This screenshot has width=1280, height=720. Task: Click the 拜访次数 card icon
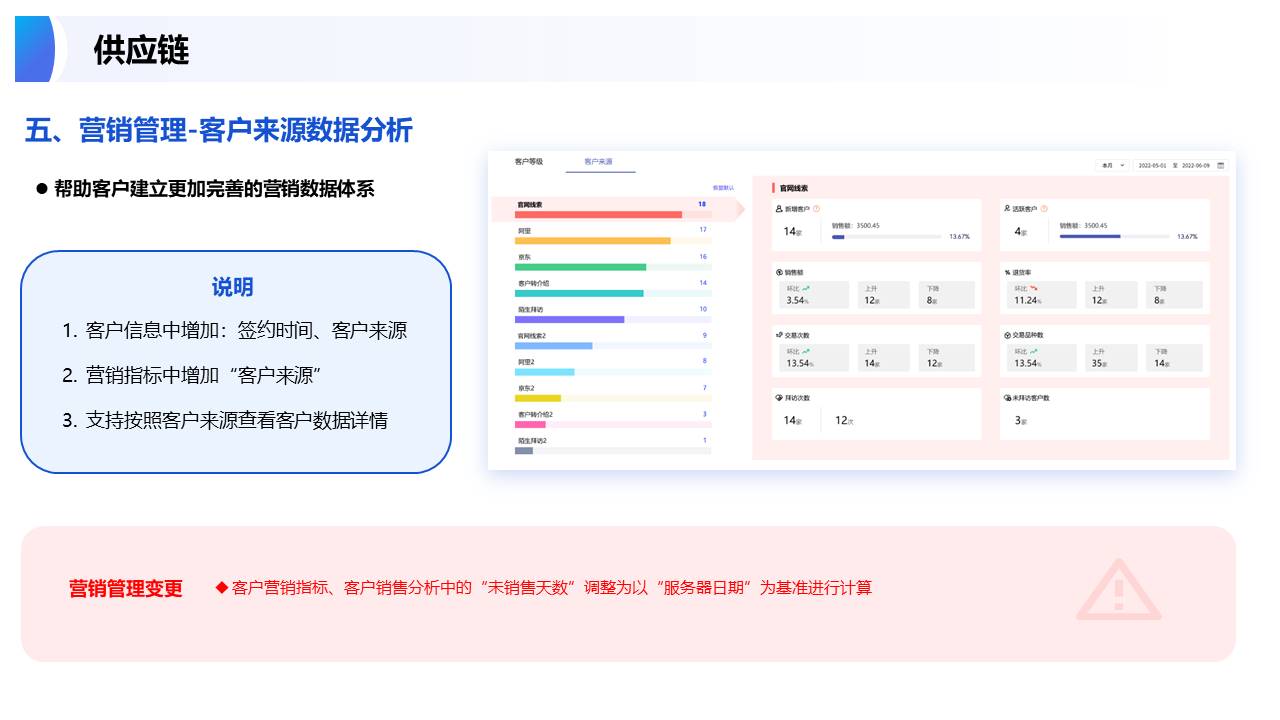(x=779, y=398)
